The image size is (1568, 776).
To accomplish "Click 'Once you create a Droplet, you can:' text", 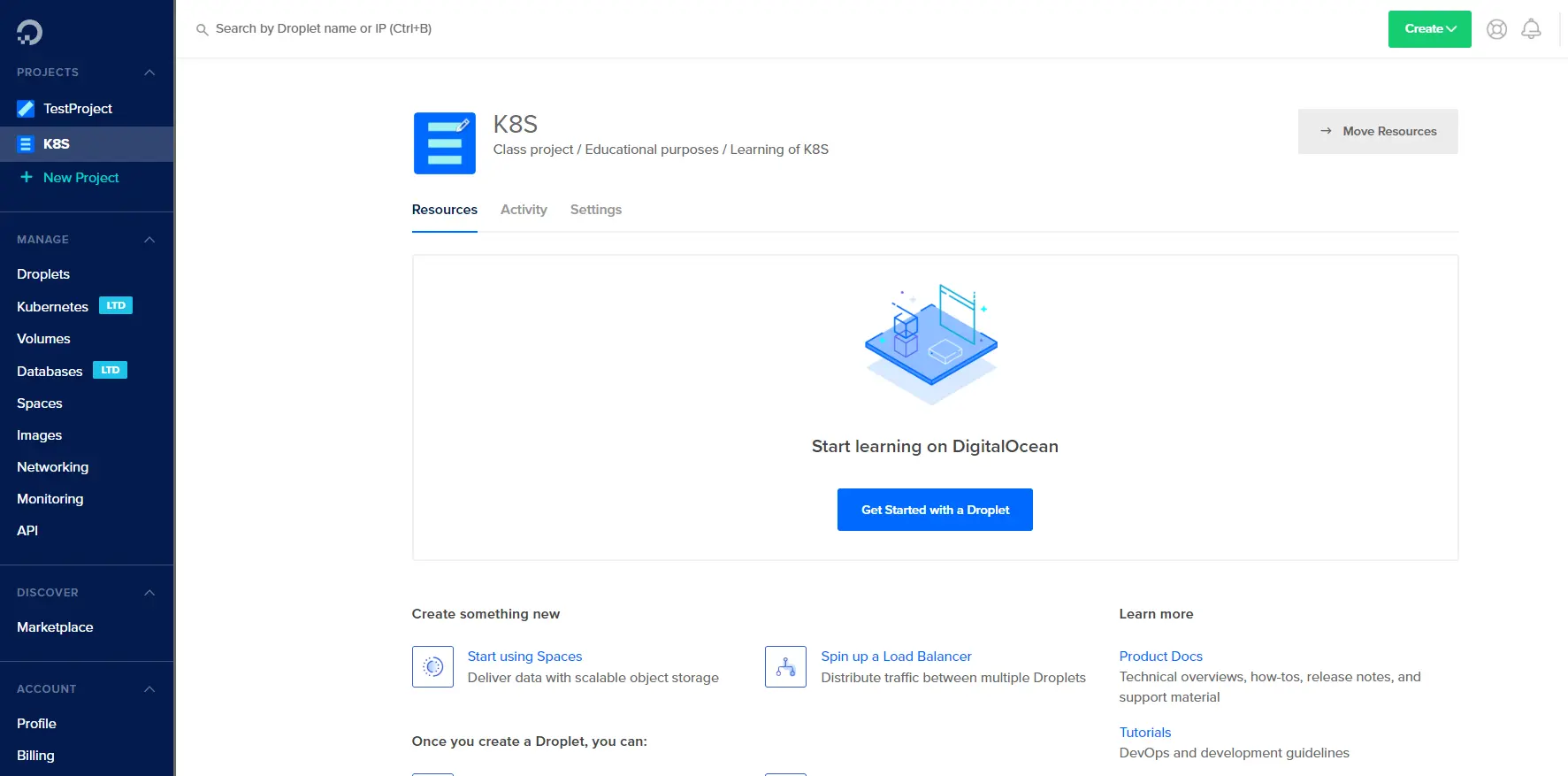I will [530, 741].
